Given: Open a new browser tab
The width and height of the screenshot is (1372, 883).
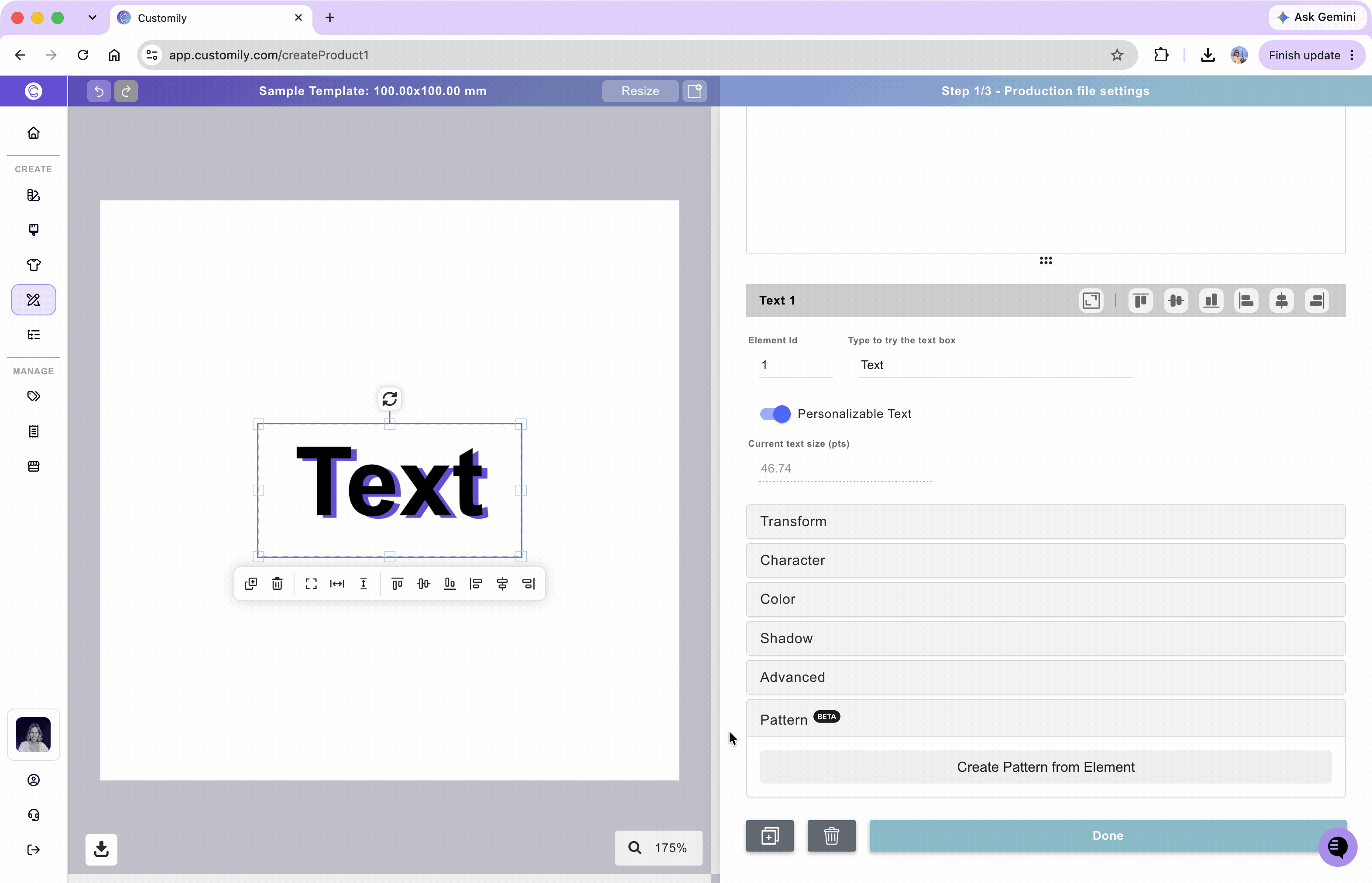Looking at the screenshot, I should pyautogui.click(x=330, y=18).
